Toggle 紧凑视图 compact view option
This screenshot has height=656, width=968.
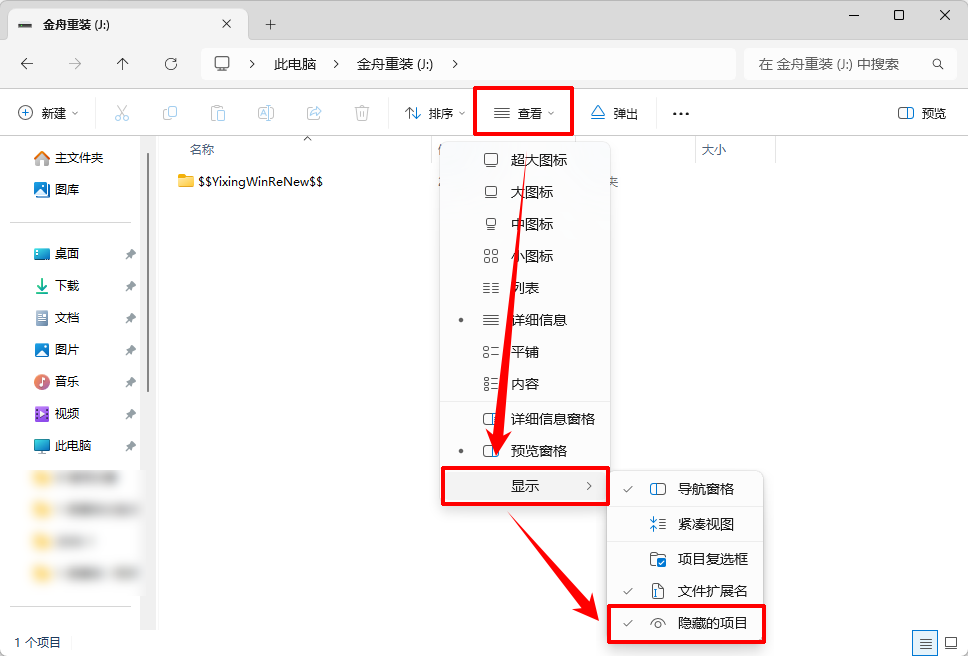pos(686,524)
